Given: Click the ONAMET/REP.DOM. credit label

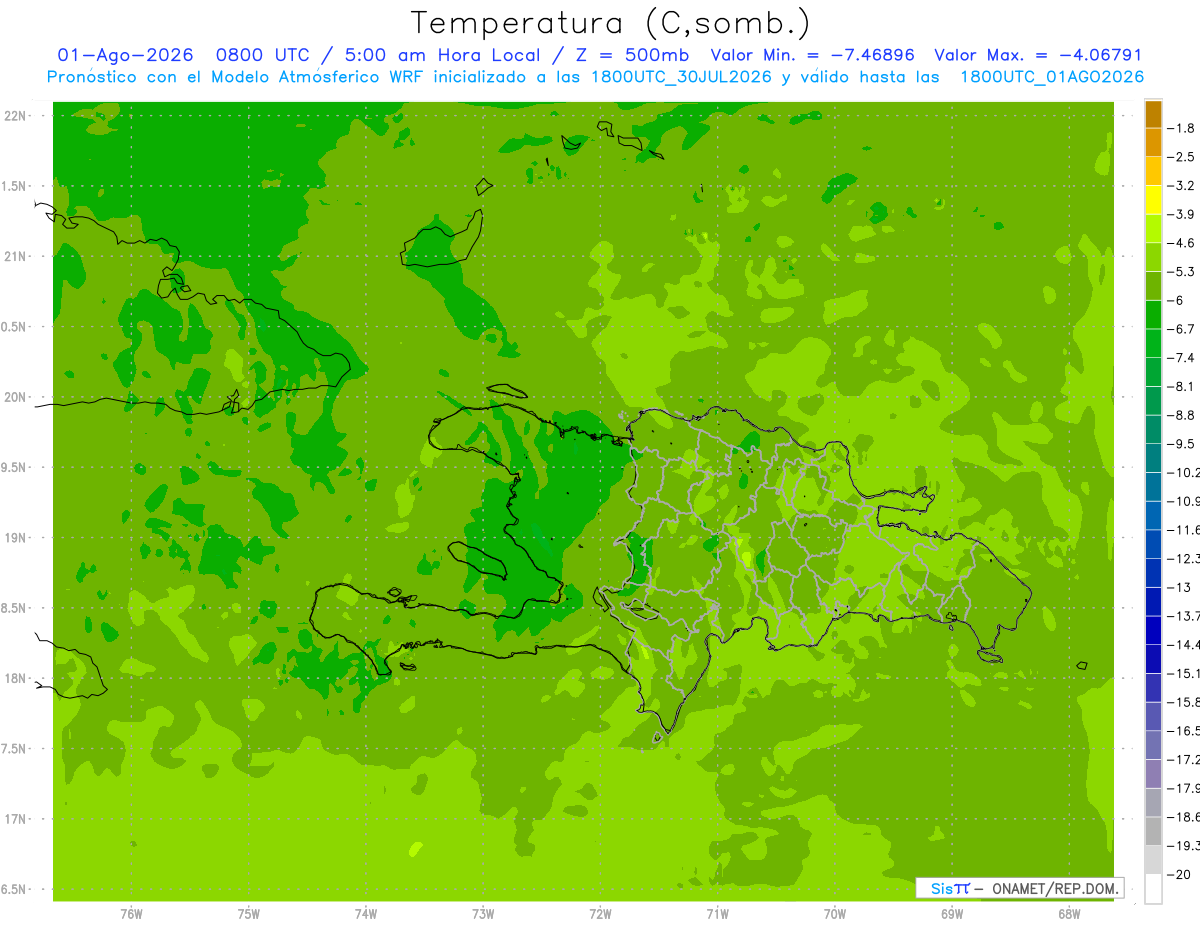Looking at the screenshot, I should tap(1054, 888).
